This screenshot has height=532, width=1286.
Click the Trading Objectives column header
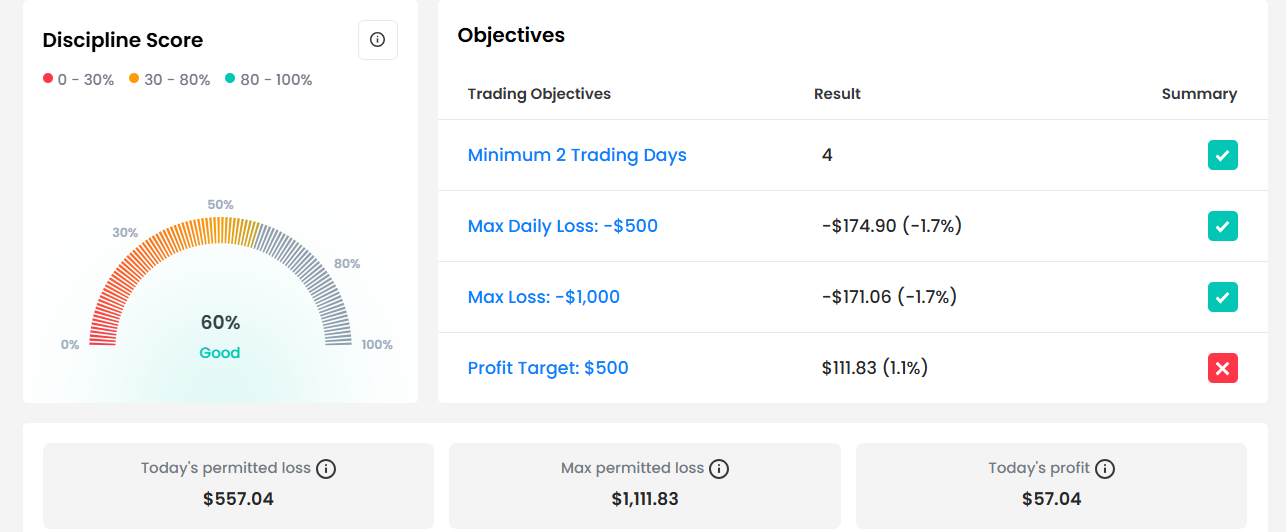[539, 94]
